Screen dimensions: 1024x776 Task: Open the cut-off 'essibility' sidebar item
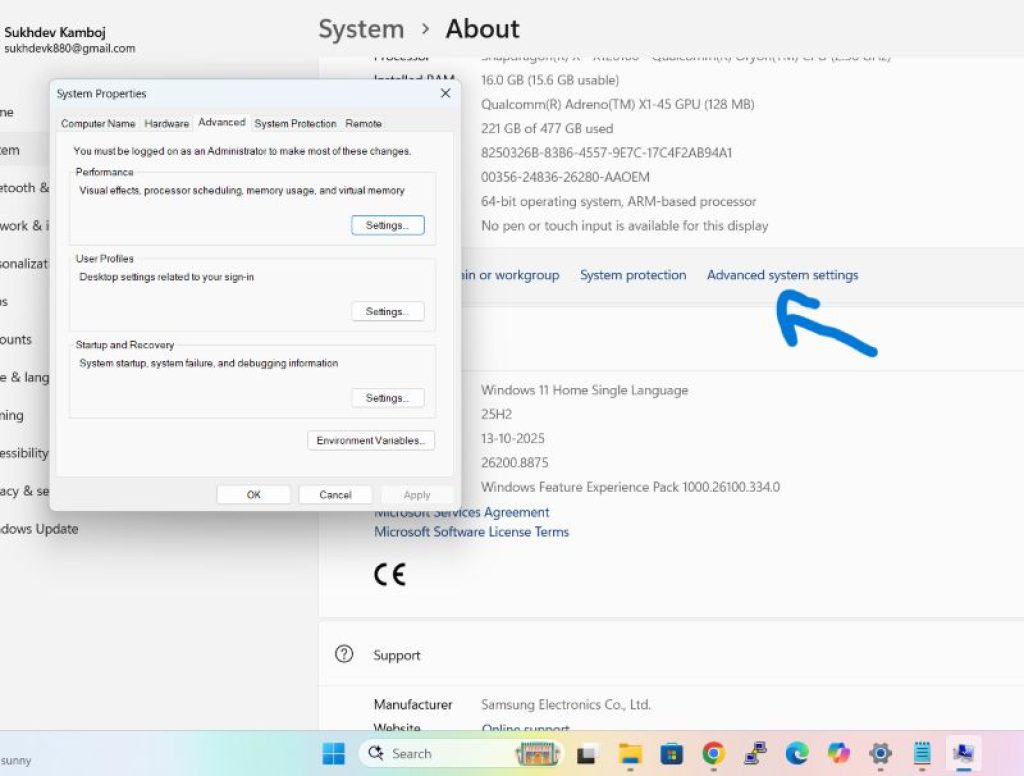click(24, 453)
